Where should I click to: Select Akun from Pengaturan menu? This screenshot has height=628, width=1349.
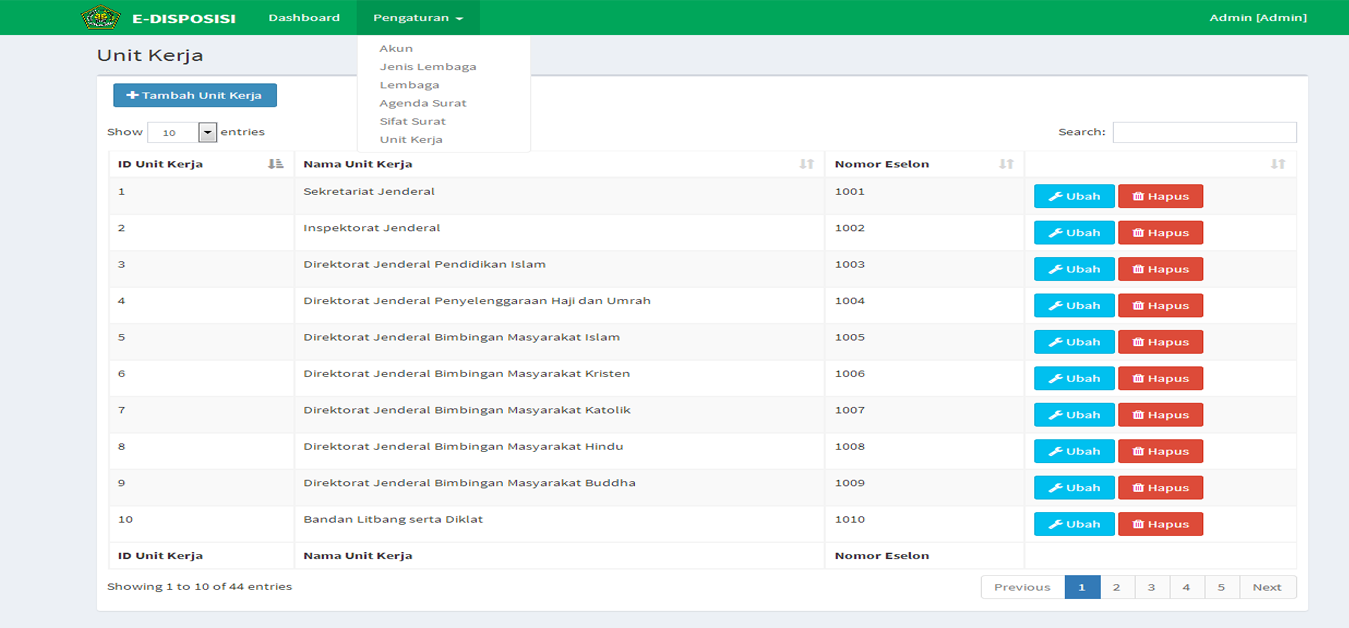click(x=396, y=48)
